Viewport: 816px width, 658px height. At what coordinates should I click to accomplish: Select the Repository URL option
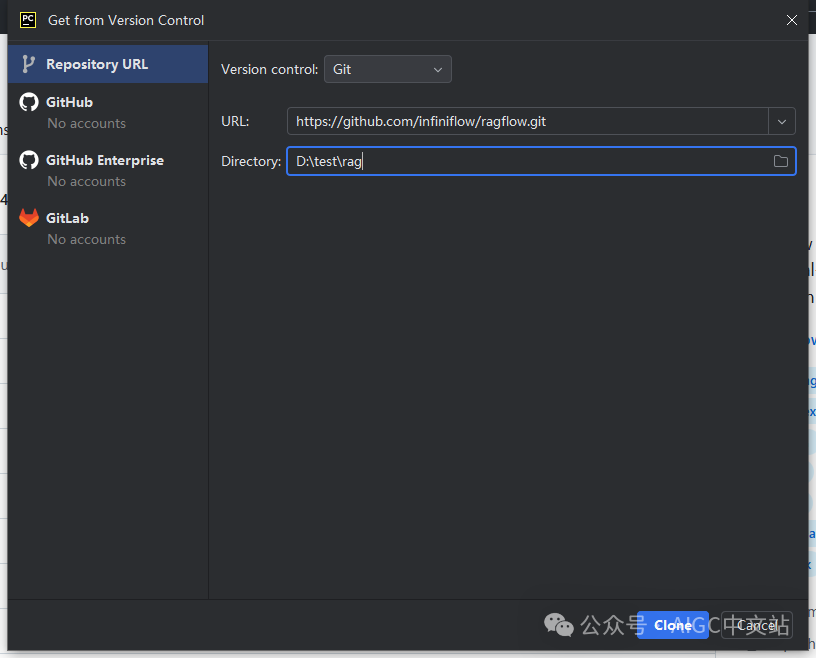click(x=108, y=64)
